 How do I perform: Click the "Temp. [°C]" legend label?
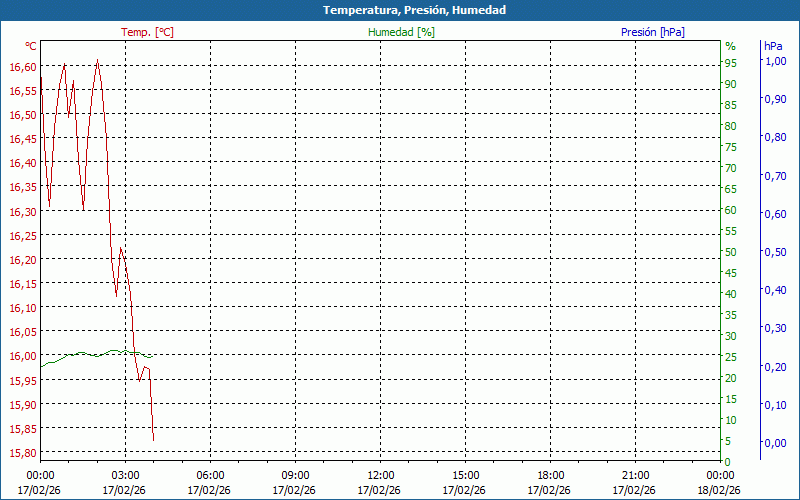[x=147, y=32]
